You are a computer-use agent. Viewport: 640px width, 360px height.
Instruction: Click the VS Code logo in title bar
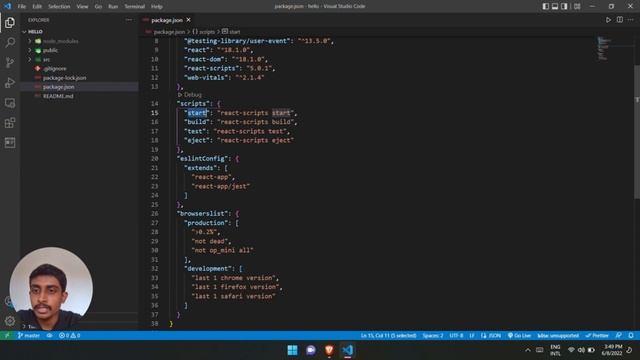pyautogui.click(x=7, y=6)
